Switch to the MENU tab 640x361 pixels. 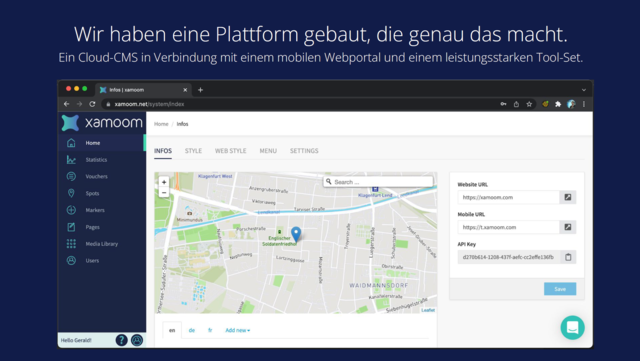coord(268,151)
